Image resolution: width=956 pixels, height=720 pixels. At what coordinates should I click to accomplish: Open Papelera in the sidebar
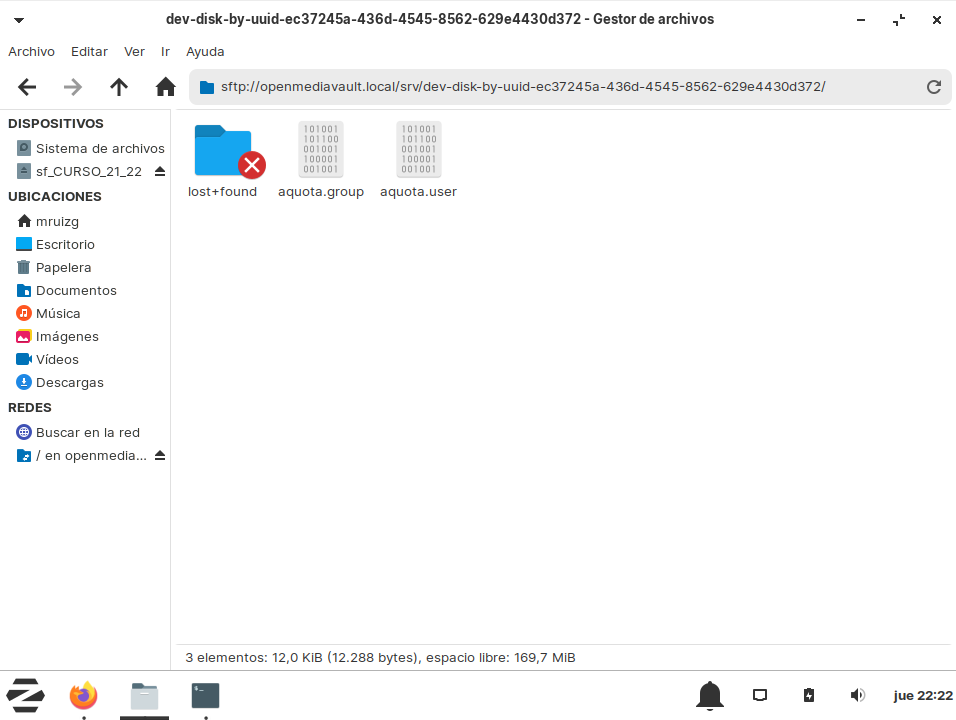(x=63, y=267)
